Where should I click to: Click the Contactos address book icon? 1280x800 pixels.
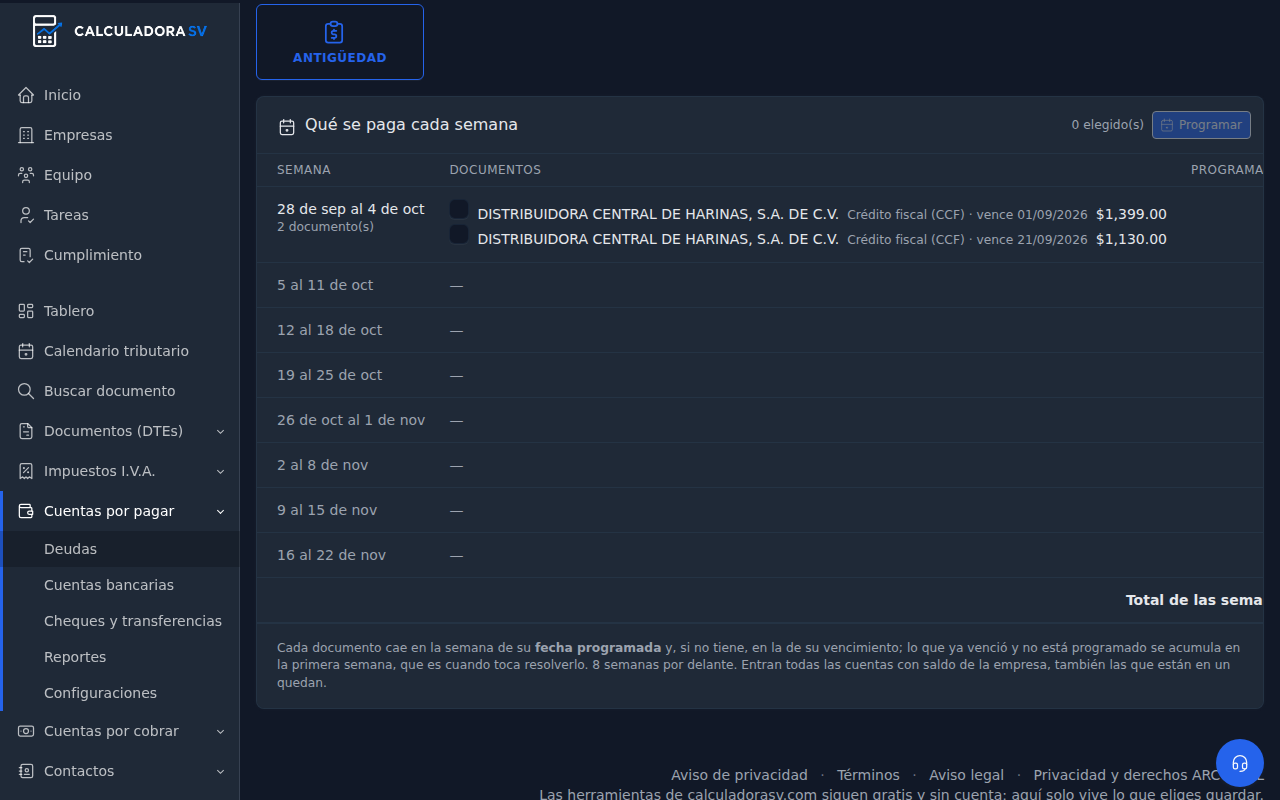coord(26,771)
